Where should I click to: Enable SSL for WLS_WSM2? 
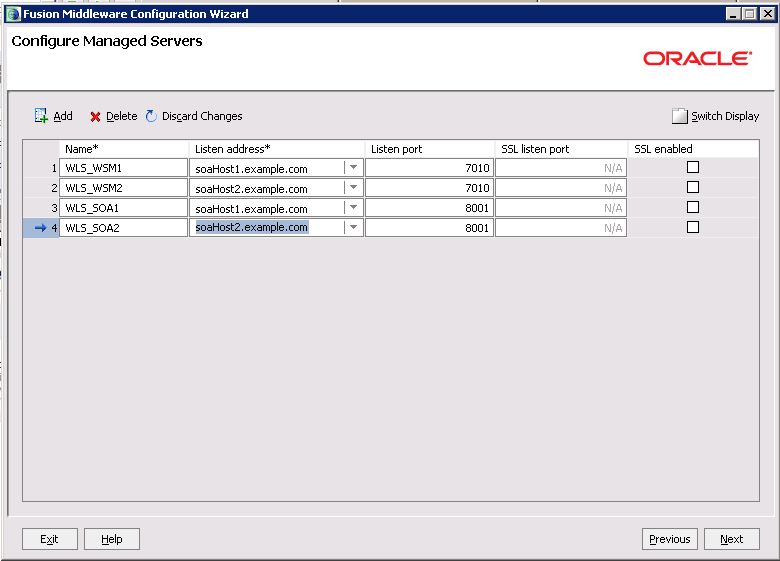click(692, 188)
